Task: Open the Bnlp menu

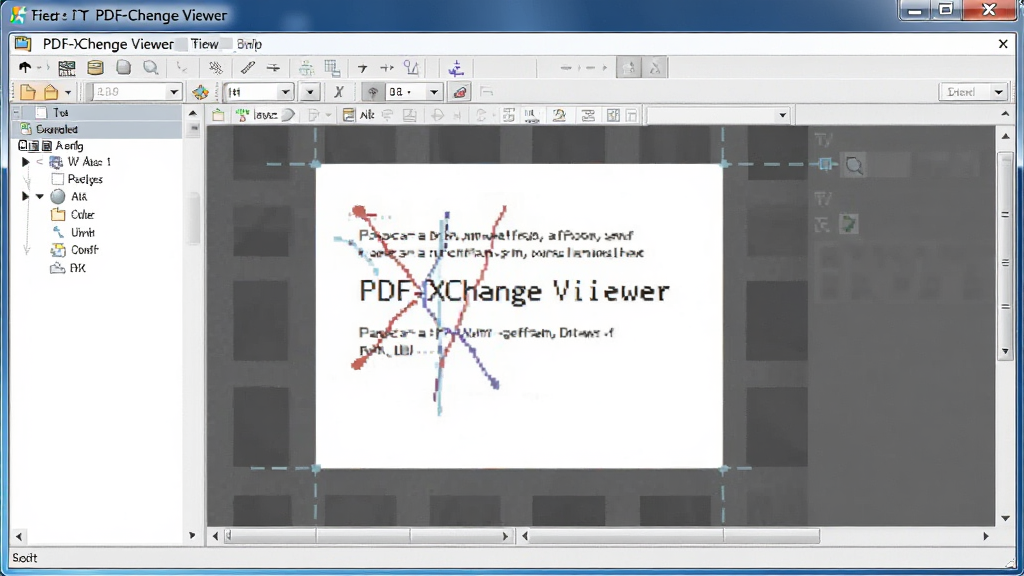Action: [249, 44]
